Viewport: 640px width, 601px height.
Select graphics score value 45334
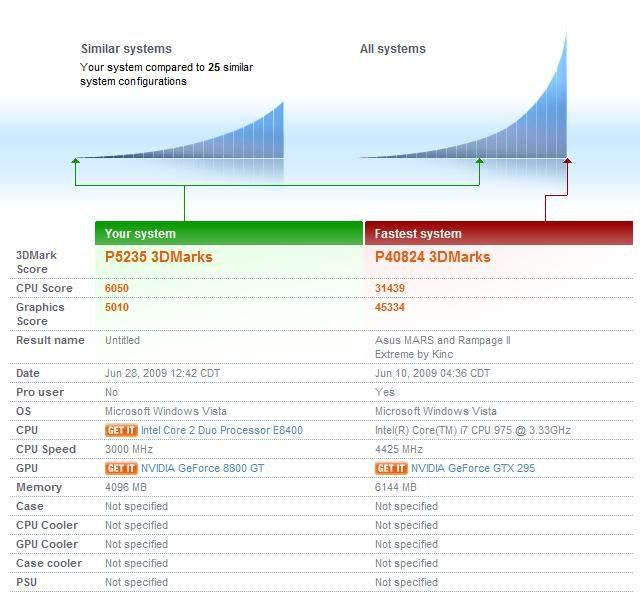pyautogui.click(x=390, y=307)
